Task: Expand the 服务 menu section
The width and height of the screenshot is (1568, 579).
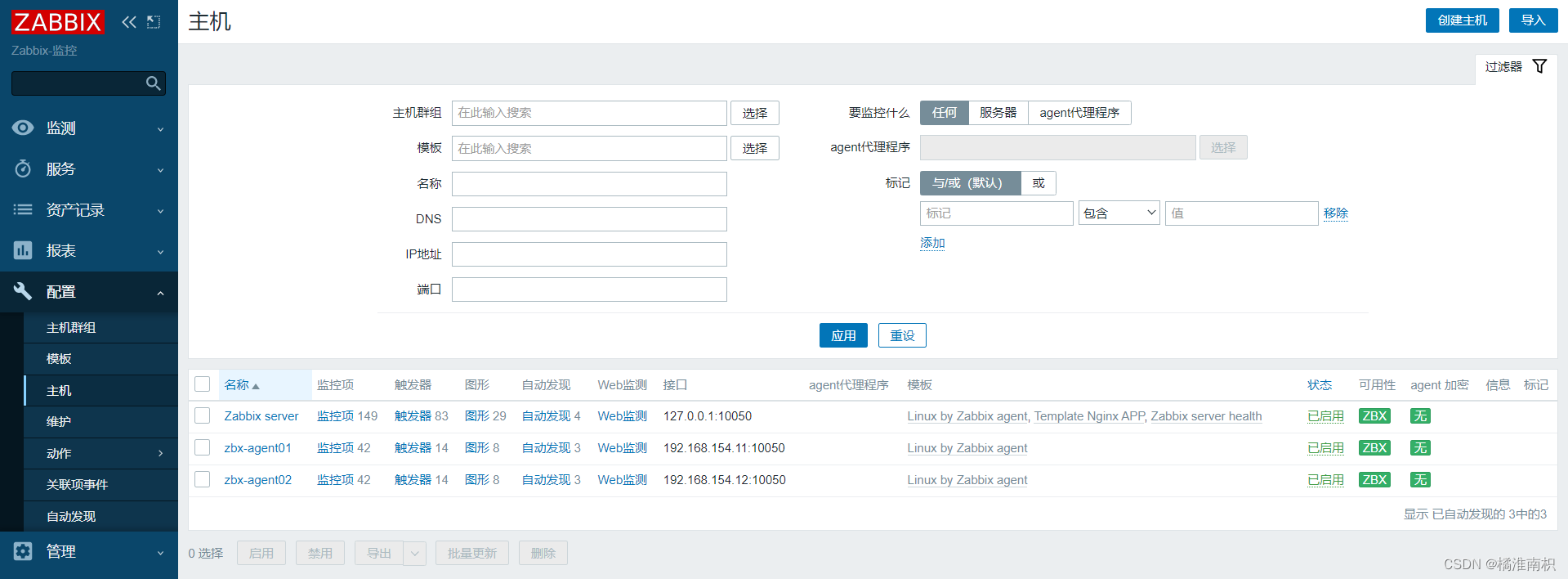Action: click(x=160, y=170)
